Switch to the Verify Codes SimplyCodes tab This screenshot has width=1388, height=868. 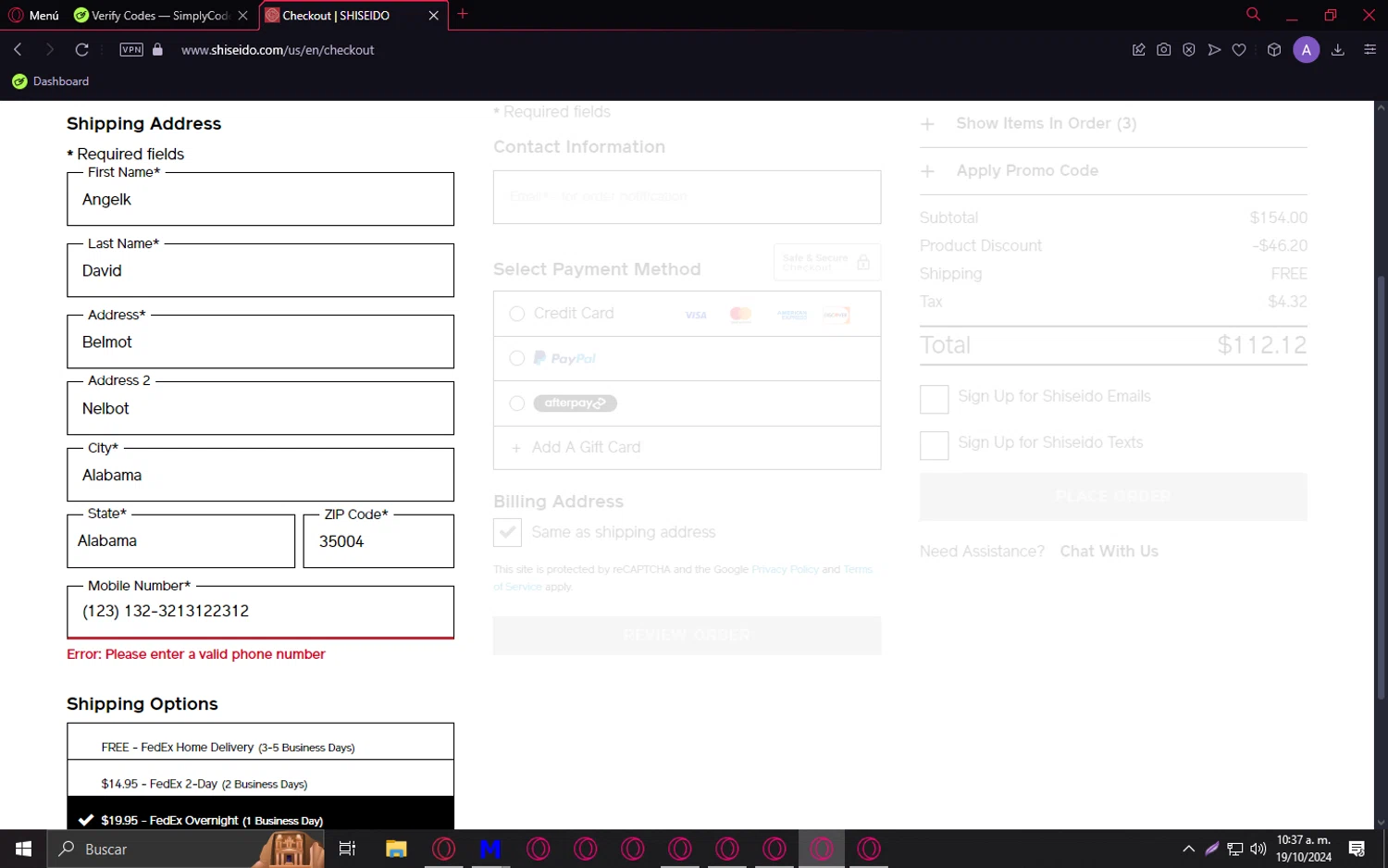[x=161, y=16]
